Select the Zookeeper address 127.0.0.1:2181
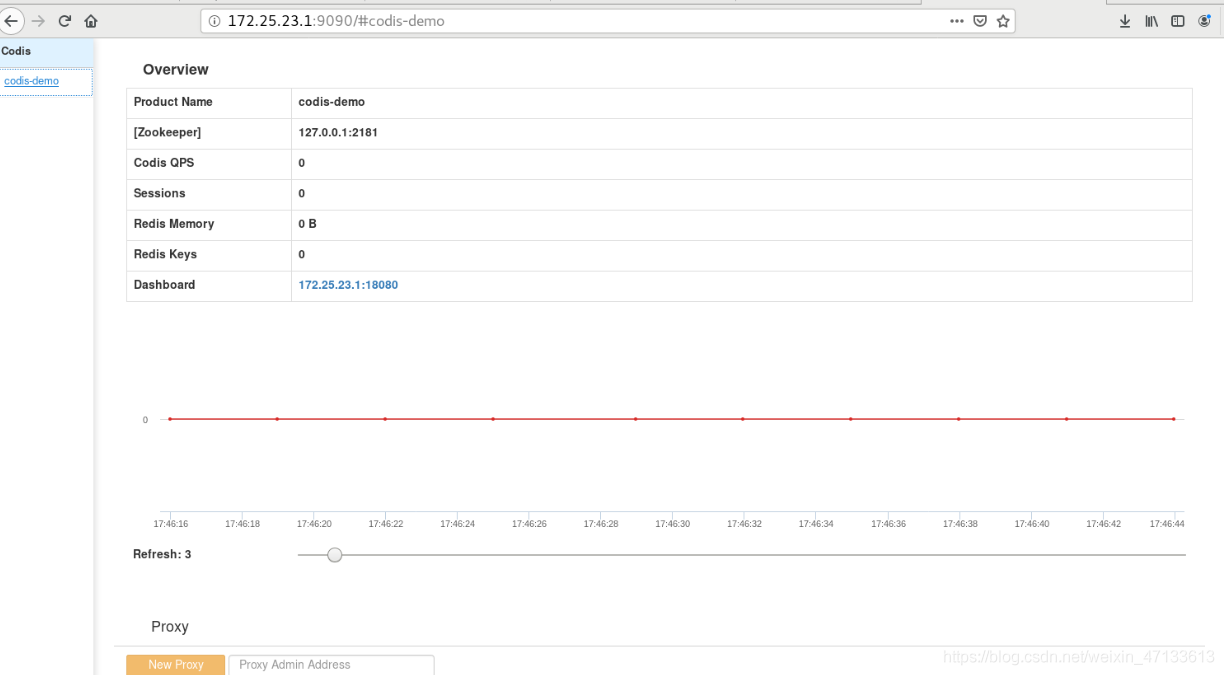 pos(338,132)
